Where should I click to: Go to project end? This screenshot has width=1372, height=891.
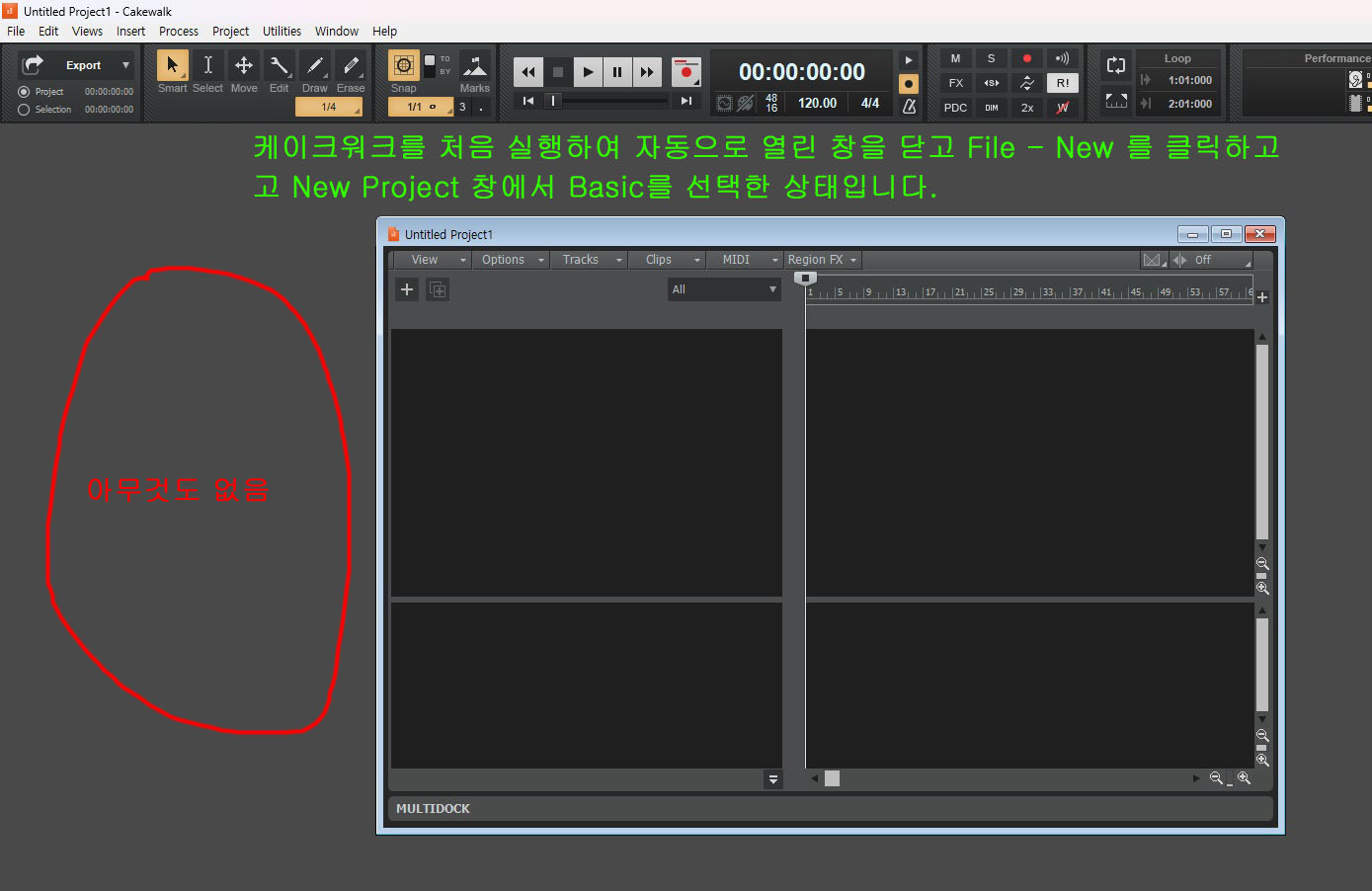(x=686, y=101)
